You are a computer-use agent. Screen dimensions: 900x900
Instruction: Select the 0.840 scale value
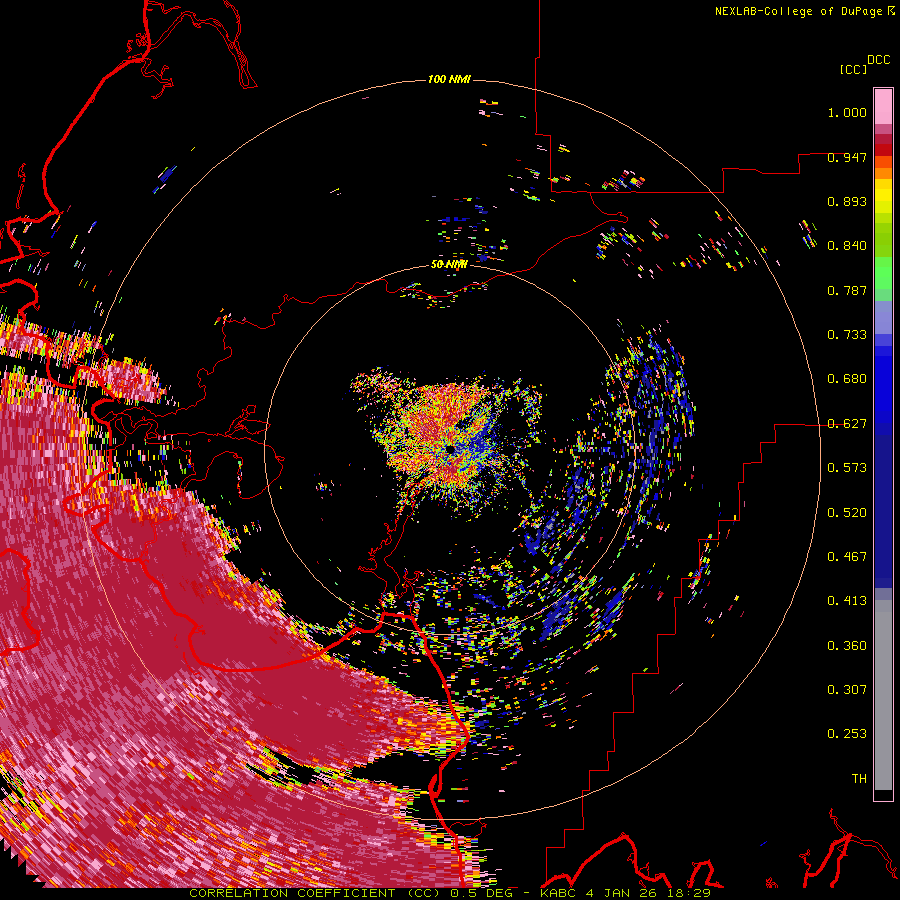[847, 246]
